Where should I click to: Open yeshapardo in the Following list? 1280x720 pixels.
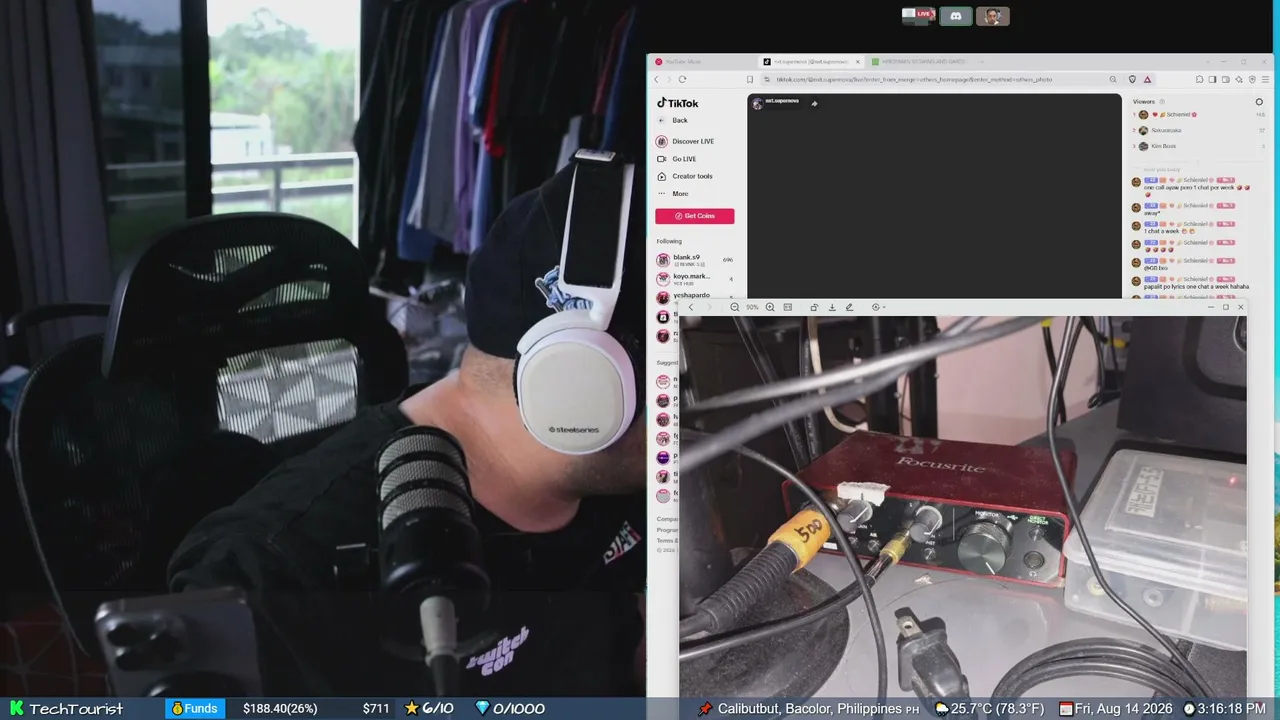click(x=695, y=297)
